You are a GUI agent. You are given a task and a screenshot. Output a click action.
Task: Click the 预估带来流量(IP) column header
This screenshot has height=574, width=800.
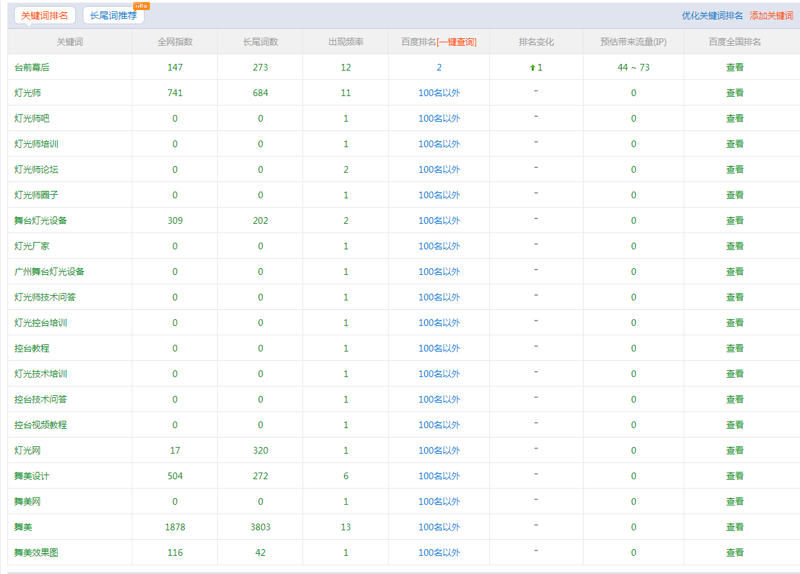coord(633,42)
